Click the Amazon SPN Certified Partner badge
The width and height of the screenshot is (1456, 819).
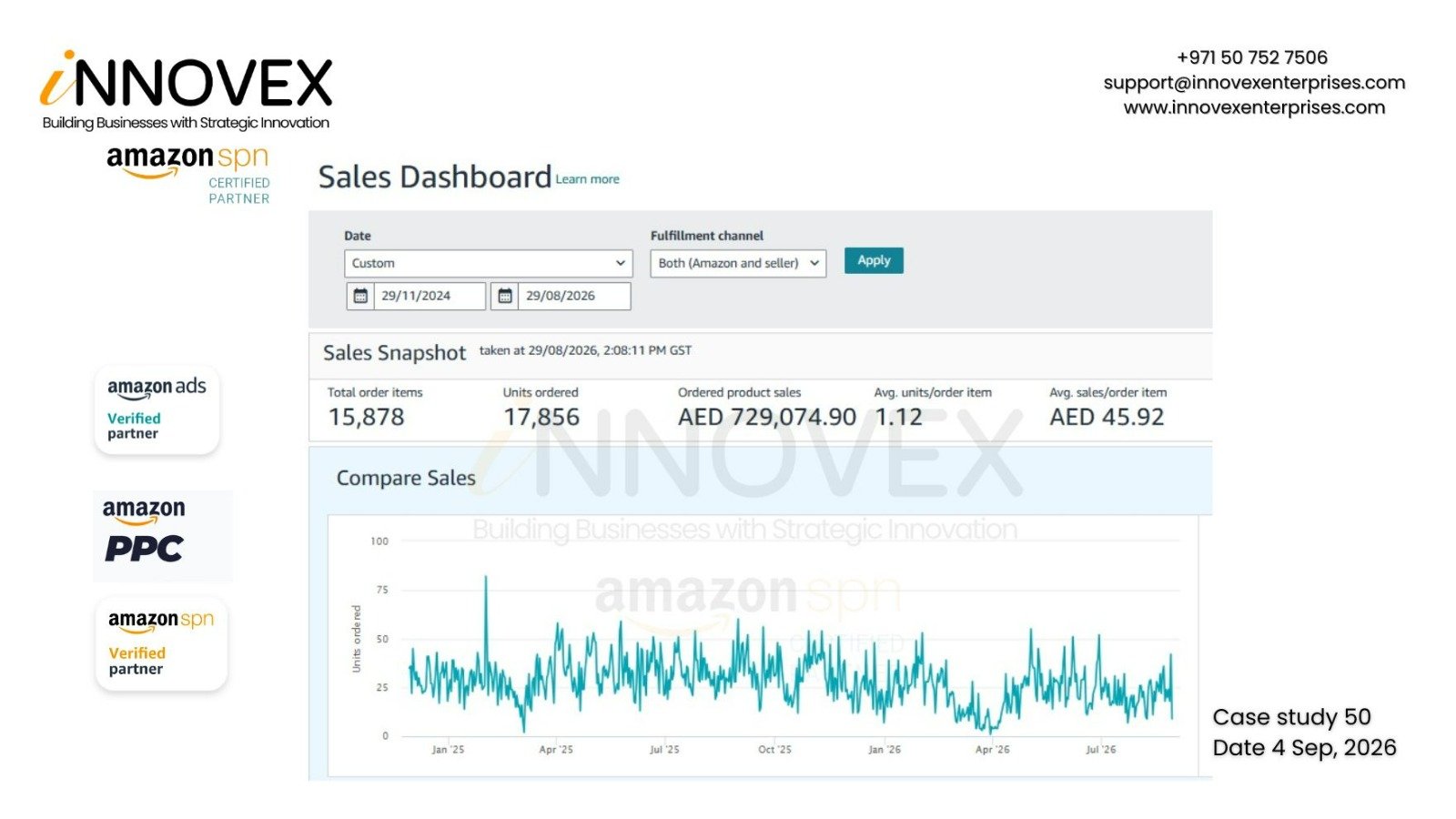(188, 175)
